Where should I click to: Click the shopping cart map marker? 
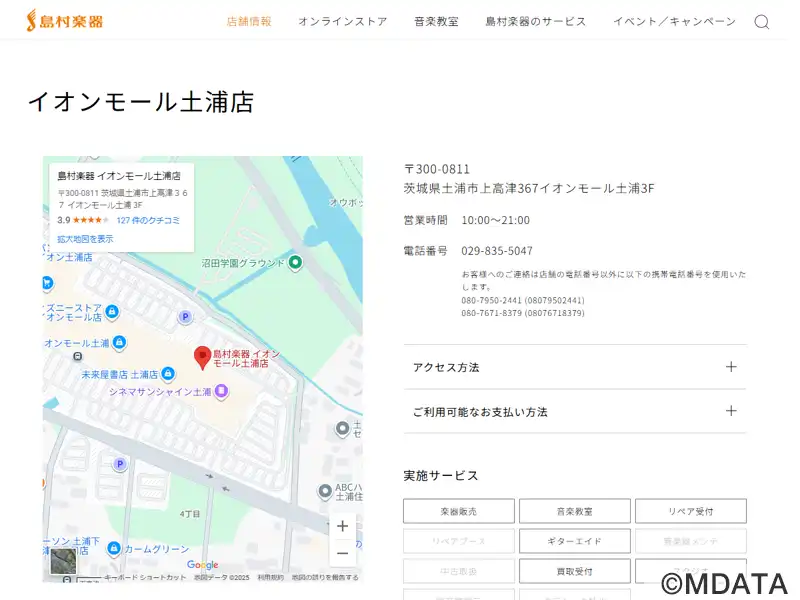[47, 283]
